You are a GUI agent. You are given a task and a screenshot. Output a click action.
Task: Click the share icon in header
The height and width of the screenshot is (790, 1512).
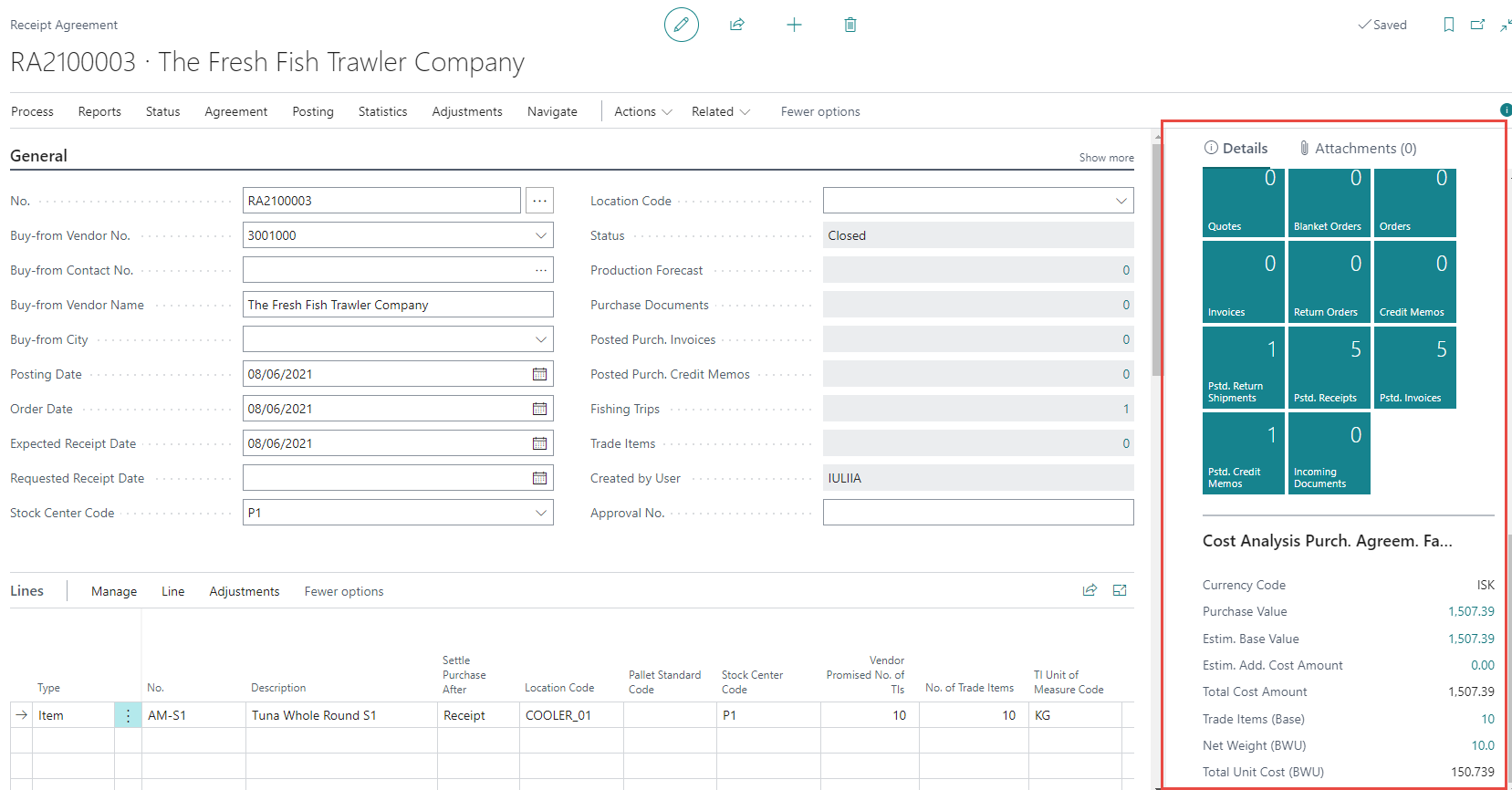point(737,25)
